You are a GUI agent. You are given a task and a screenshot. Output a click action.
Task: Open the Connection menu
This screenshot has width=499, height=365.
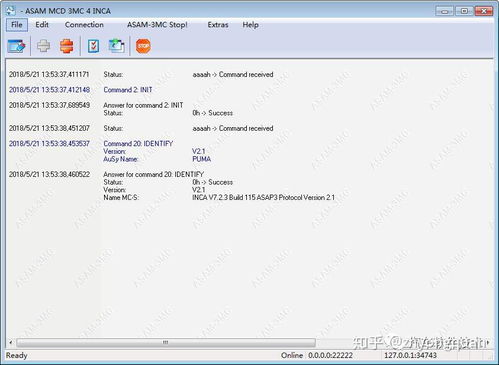[84, 25]
